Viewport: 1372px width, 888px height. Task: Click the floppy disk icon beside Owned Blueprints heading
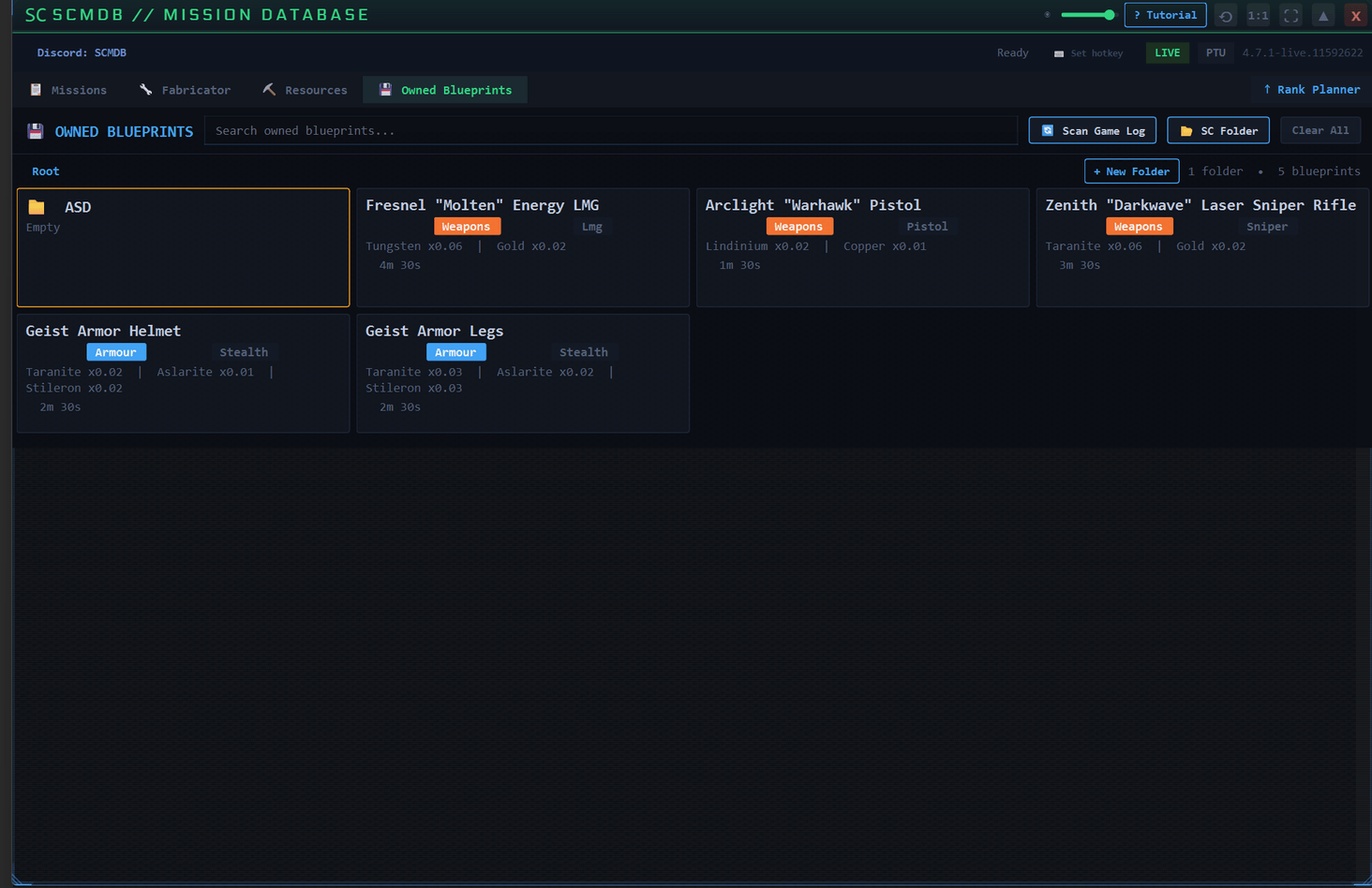click(36, 131)
